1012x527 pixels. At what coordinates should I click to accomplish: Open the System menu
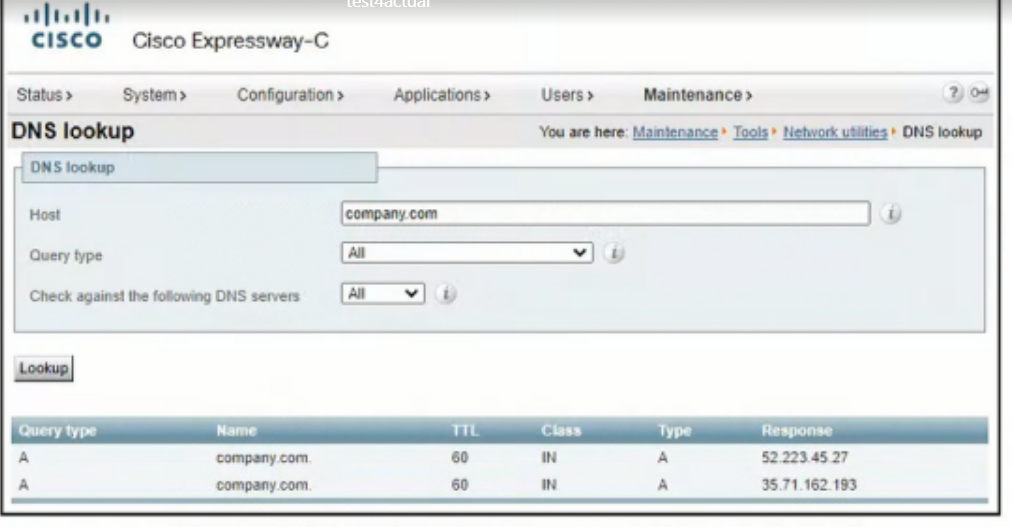(x=155, y=95)
